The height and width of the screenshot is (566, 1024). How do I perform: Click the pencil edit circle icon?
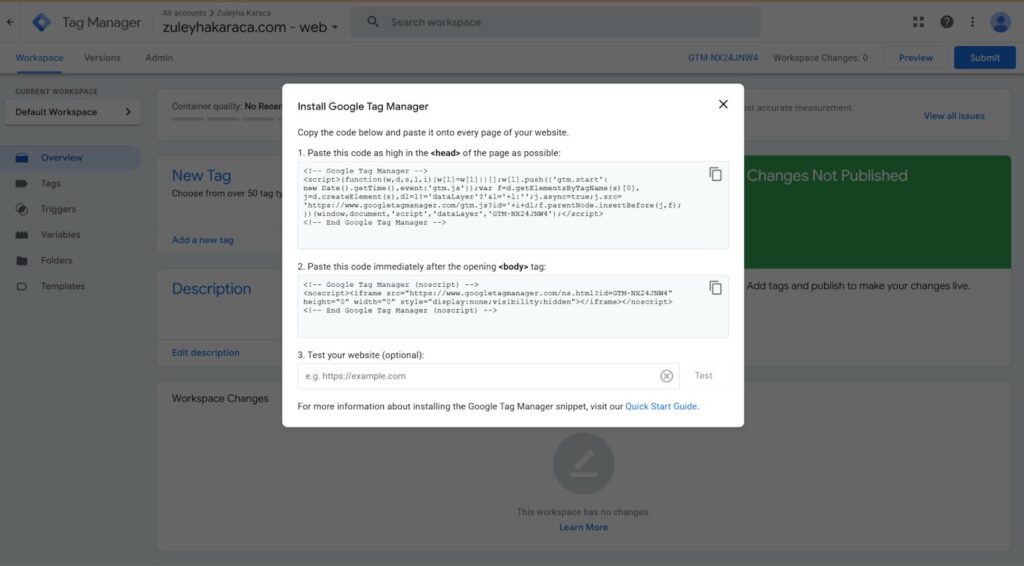[x=583, y=464]
